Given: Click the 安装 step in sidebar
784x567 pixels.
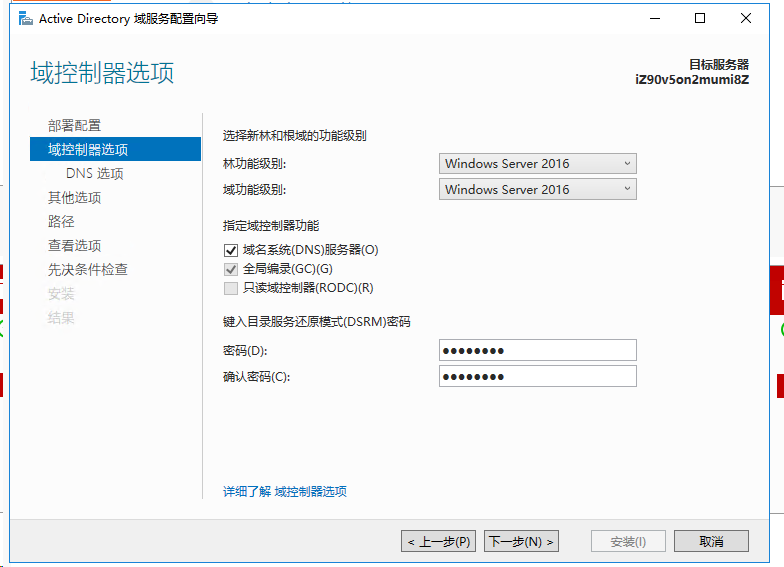Looking at the screenshot, I should (x=61, y=294).
